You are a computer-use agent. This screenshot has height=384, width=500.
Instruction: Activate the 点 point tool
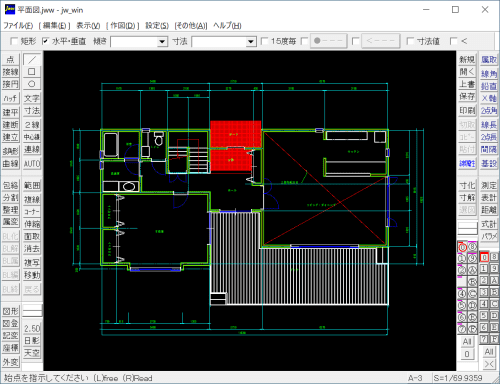pos(11,60)
